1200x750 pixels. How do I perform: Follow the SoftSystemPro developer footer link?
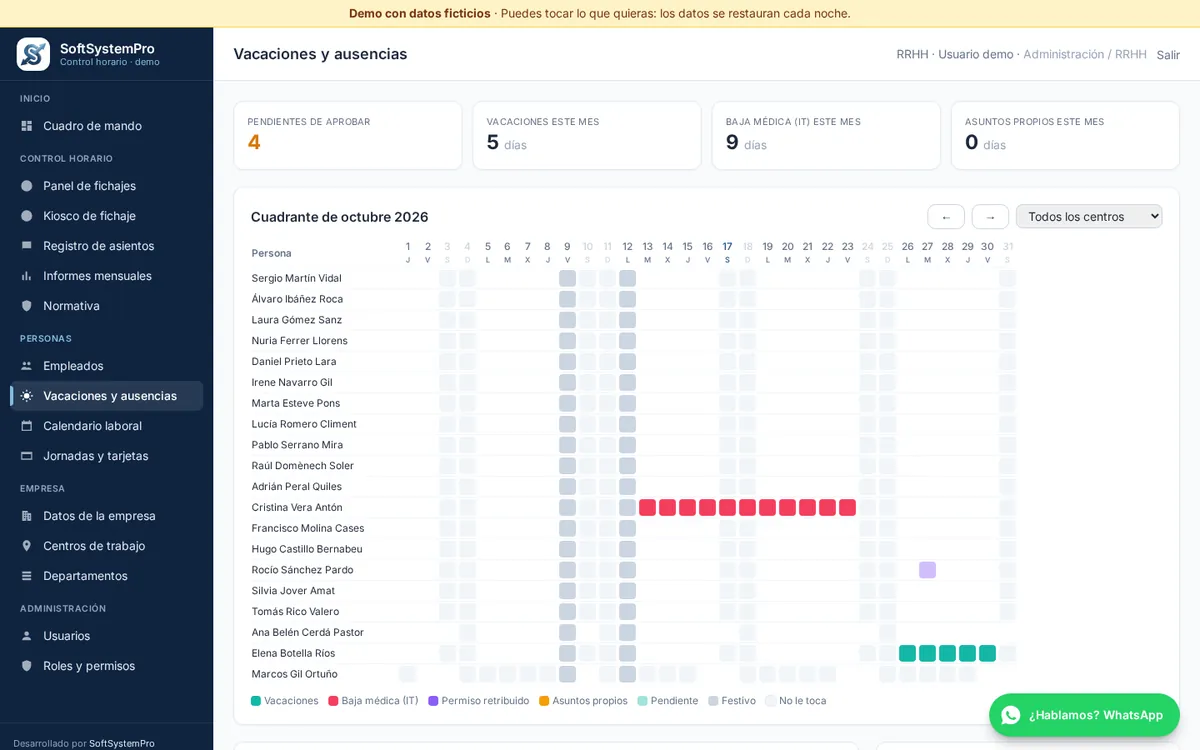122,743
